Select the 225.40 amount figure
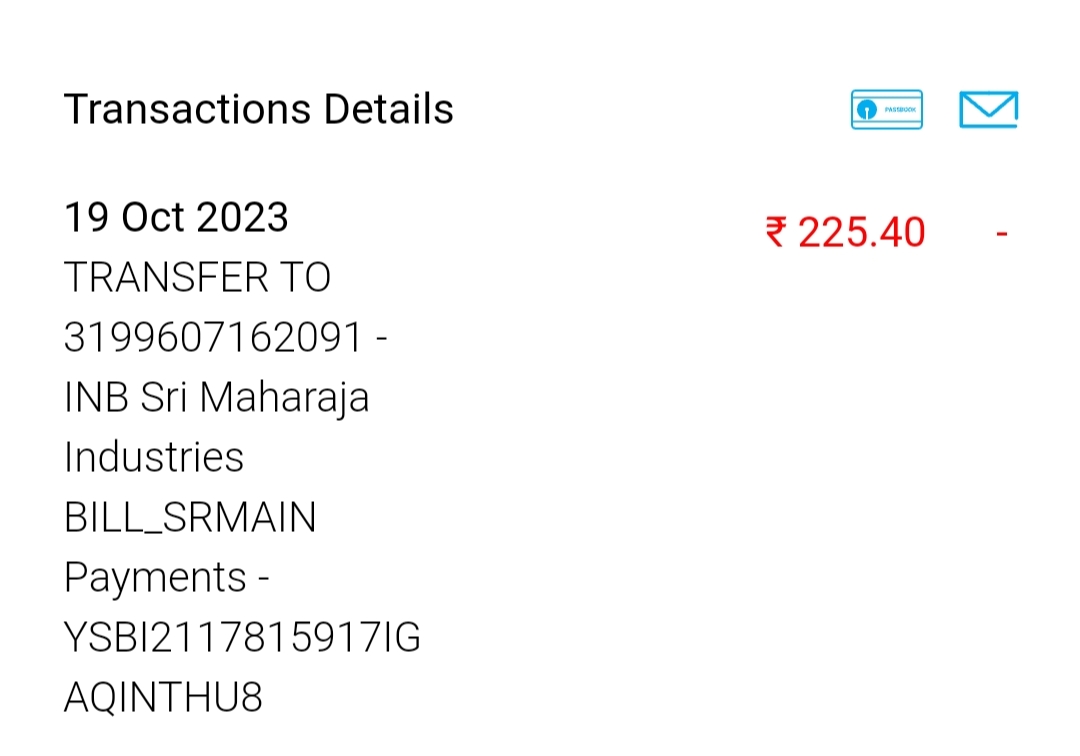This screenshot has width=1080, height=756. click(x=862, y=232)
